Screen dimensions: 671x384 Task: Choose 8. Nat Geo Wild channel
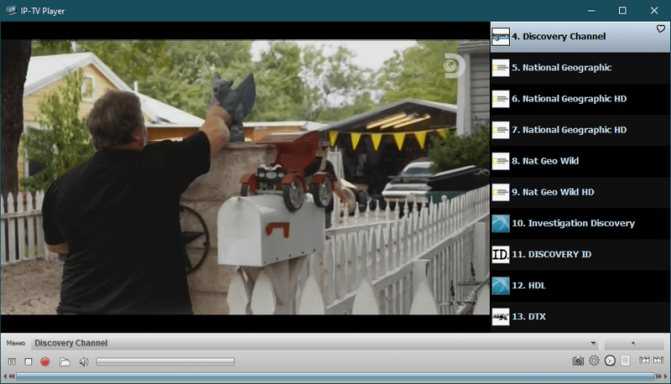pos(580,161)
